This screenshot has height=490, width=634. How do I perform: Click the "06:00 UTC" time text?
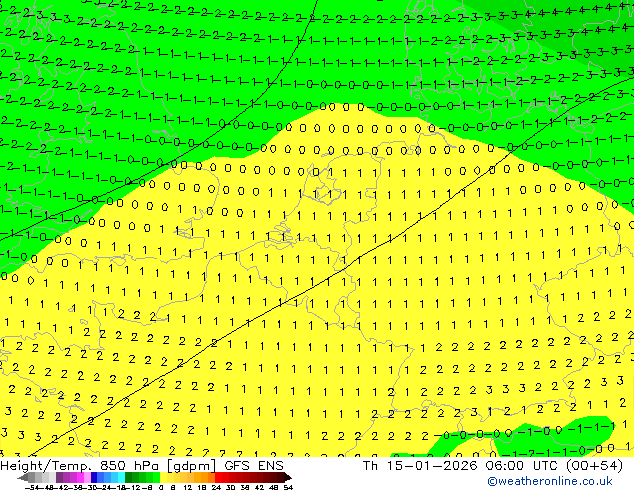pos(522,466)
